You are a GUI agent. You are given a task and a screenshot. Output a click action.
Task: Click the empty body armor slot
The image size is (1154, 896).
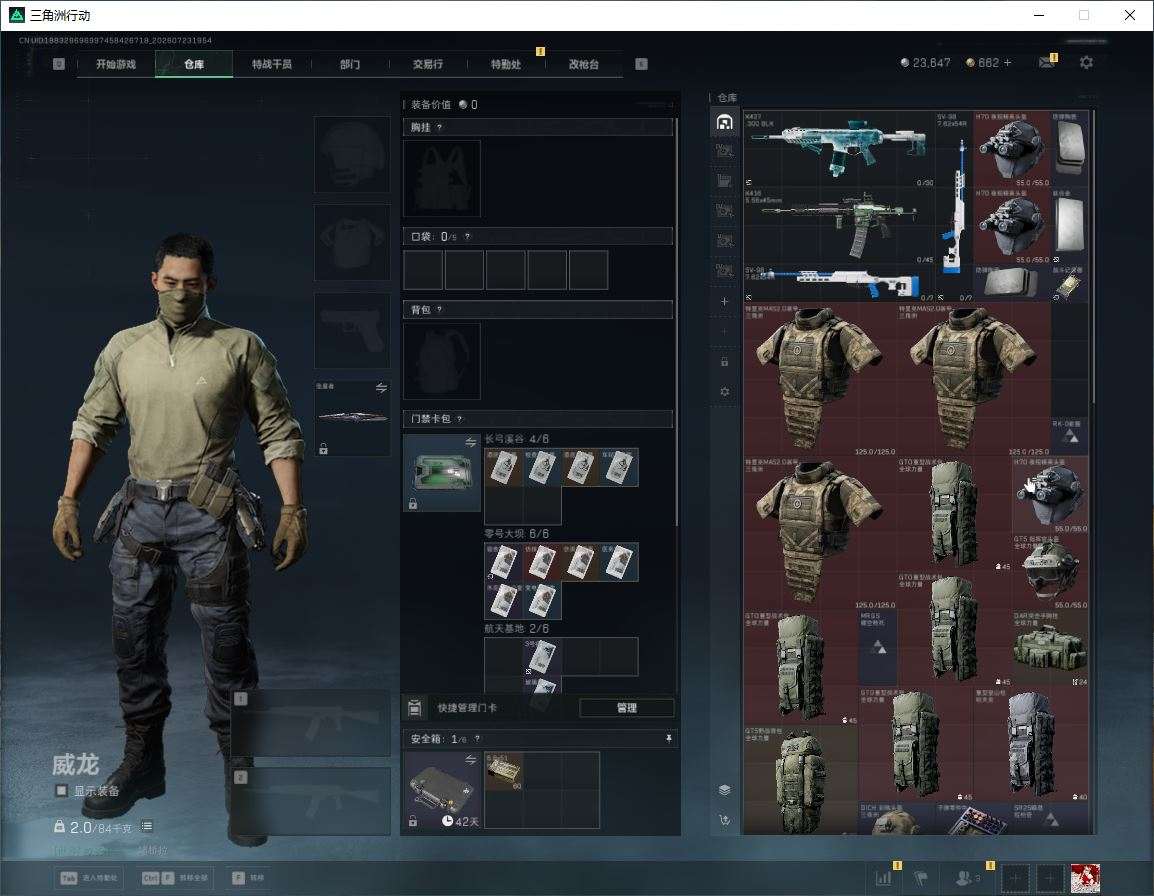pyautogui.click(x=353, y=242)
